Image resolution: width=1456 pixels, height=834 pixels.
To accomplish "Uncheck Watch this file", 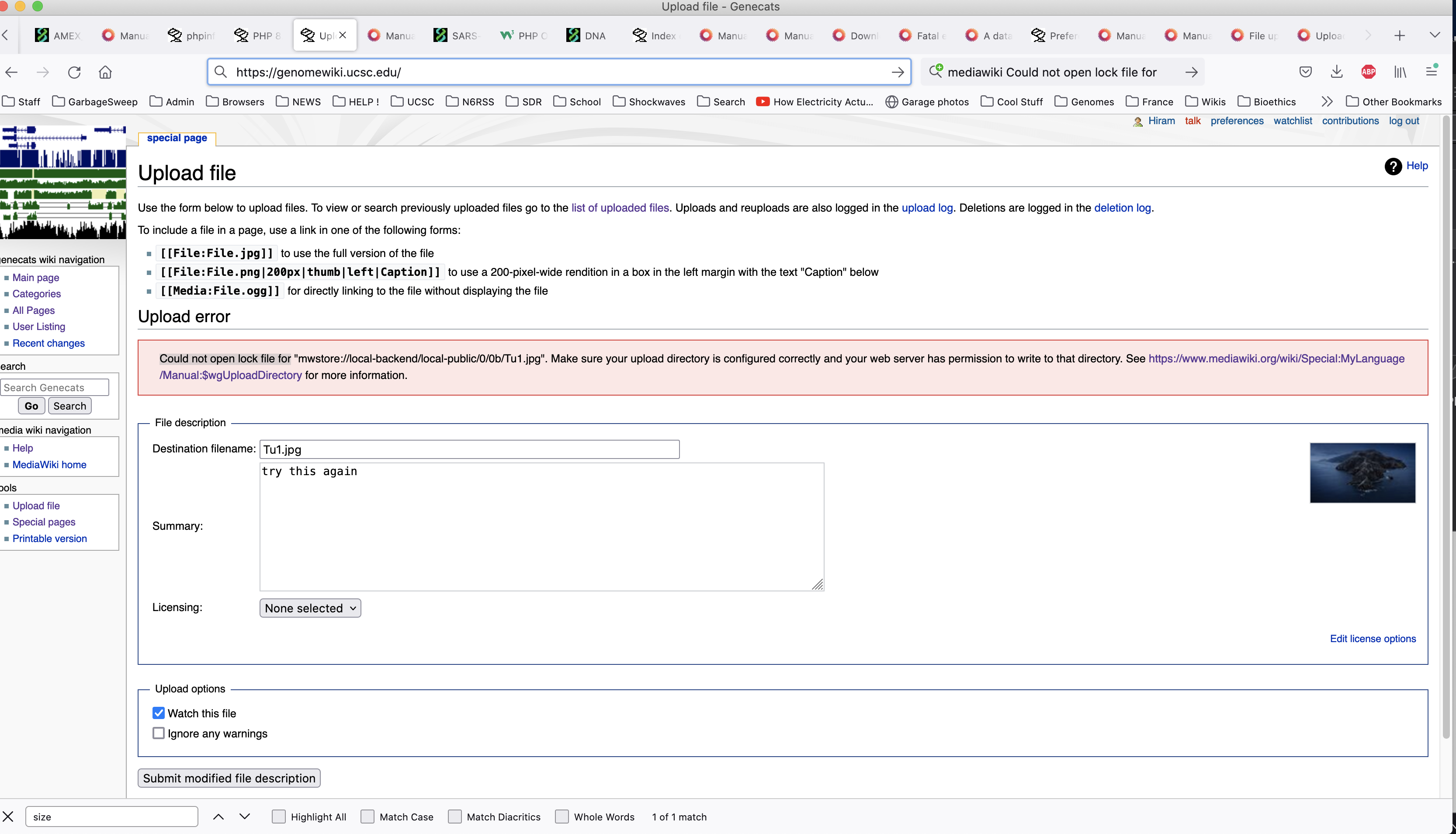I will pos(159,712).
